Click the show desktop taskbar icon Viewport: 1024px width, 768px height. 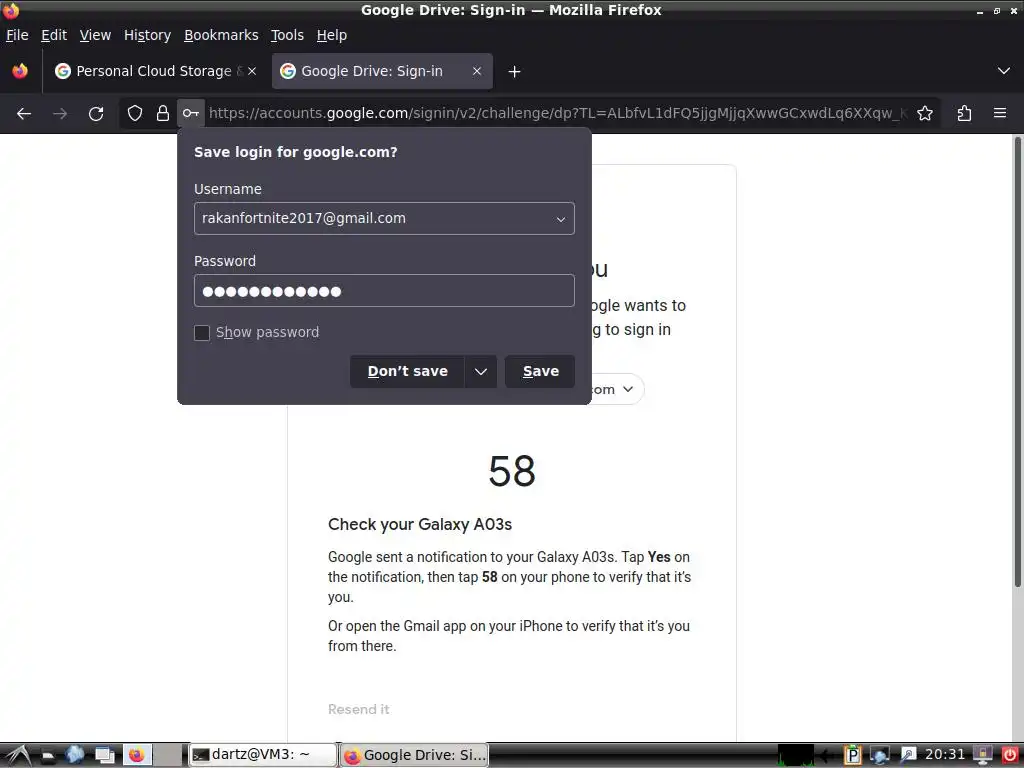point(105,756)
